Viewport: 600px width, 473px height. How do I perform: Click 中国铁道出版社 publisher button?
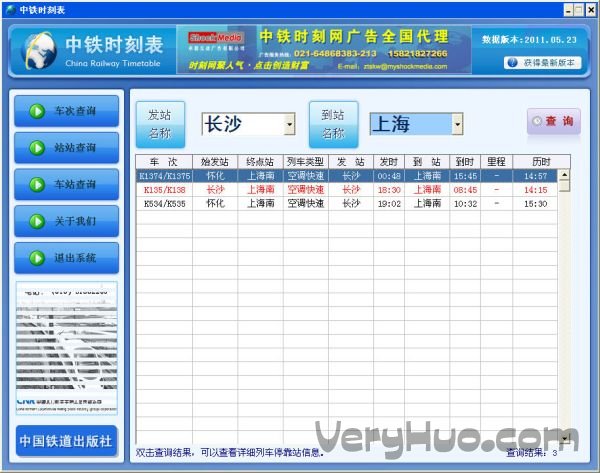point(66,441)
